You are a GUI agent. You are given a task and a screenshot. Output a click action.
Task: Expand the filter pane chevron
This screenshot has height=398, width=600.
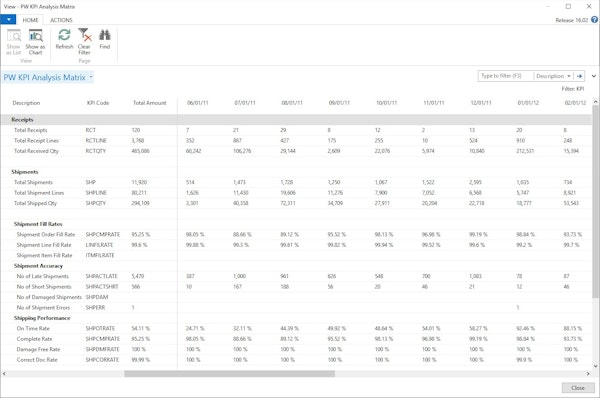(593, 76)
